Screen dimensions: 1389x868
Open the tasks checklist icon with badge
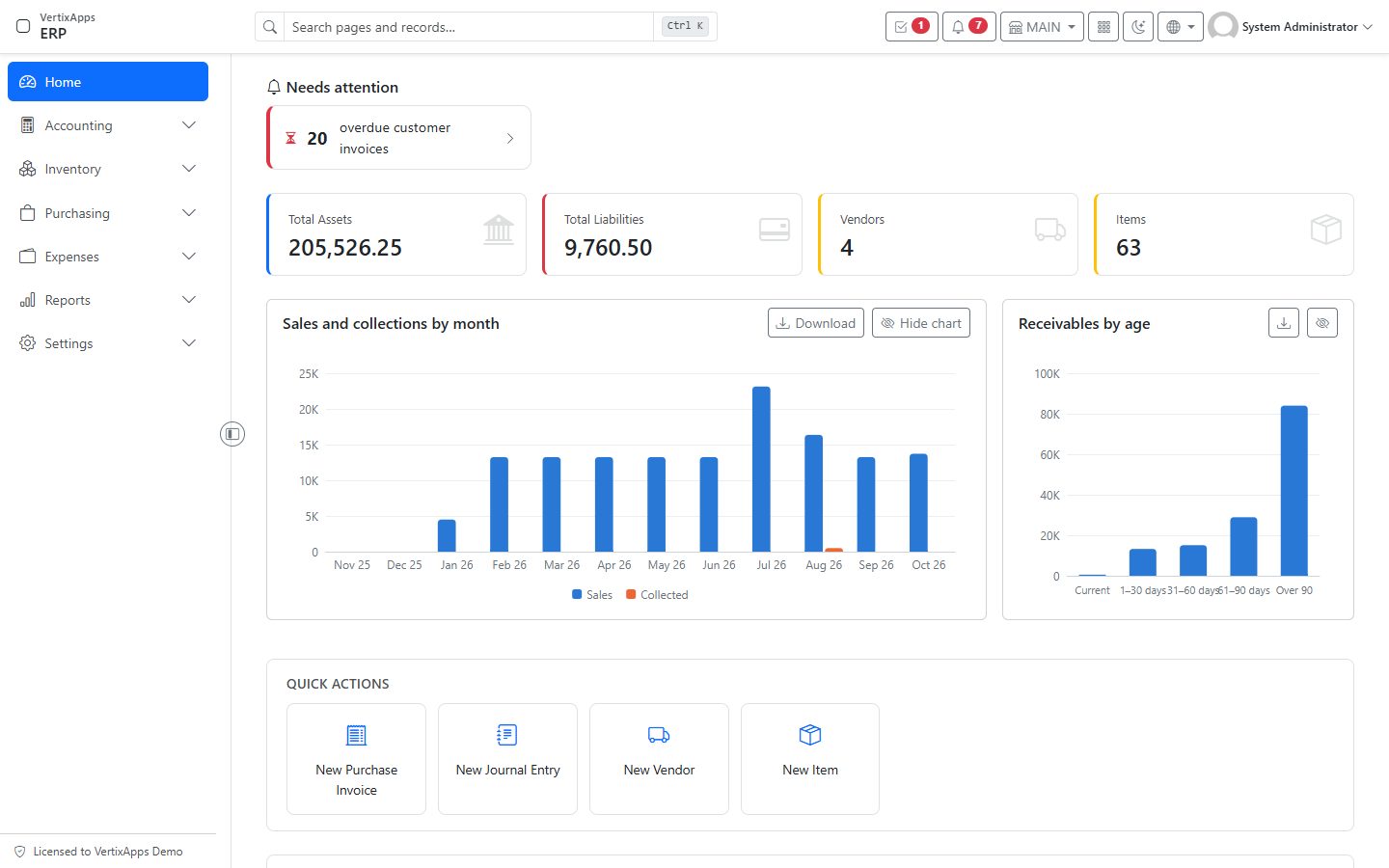(x=912, y=27)
